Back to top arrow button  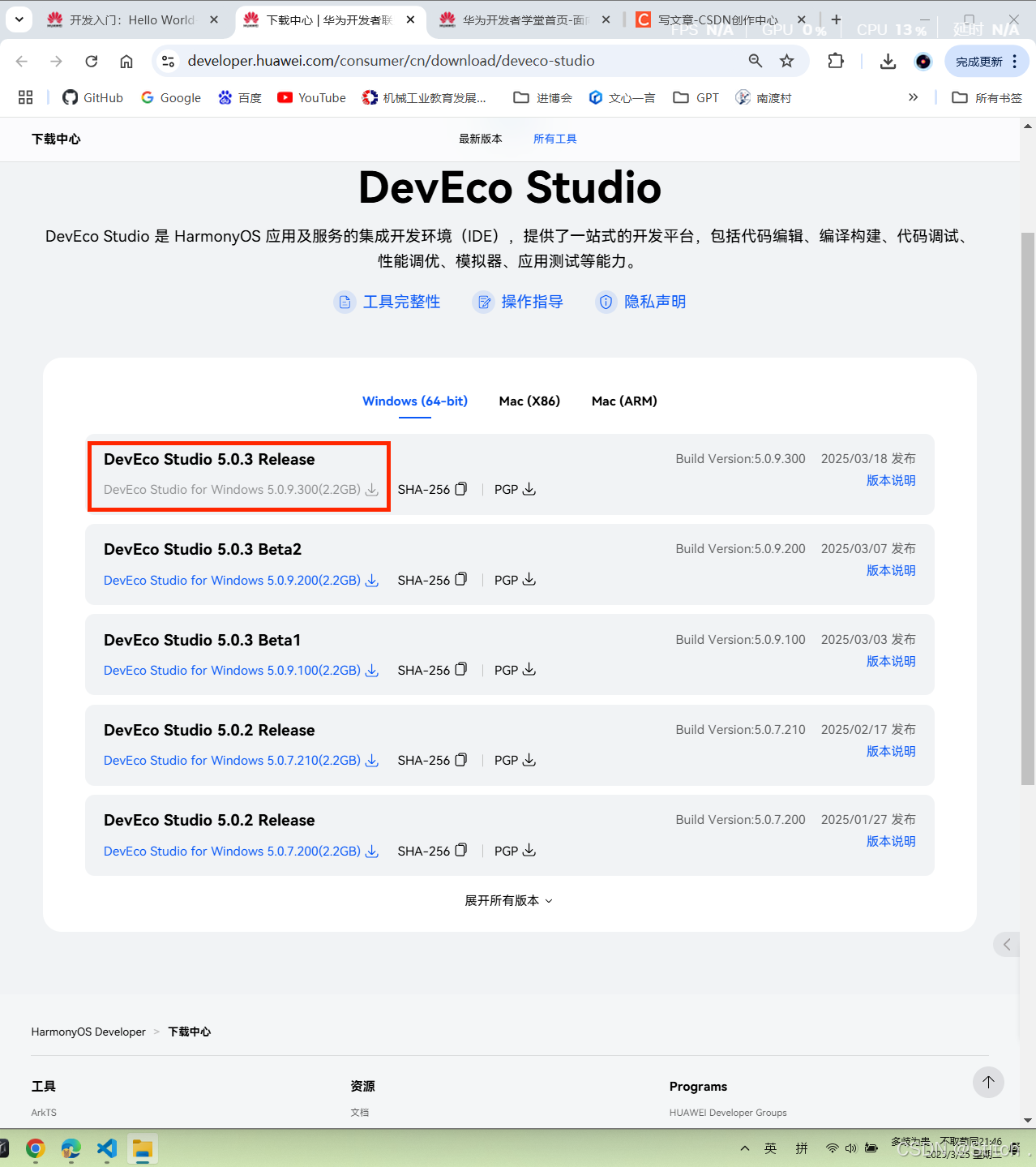coord(988,1082)
